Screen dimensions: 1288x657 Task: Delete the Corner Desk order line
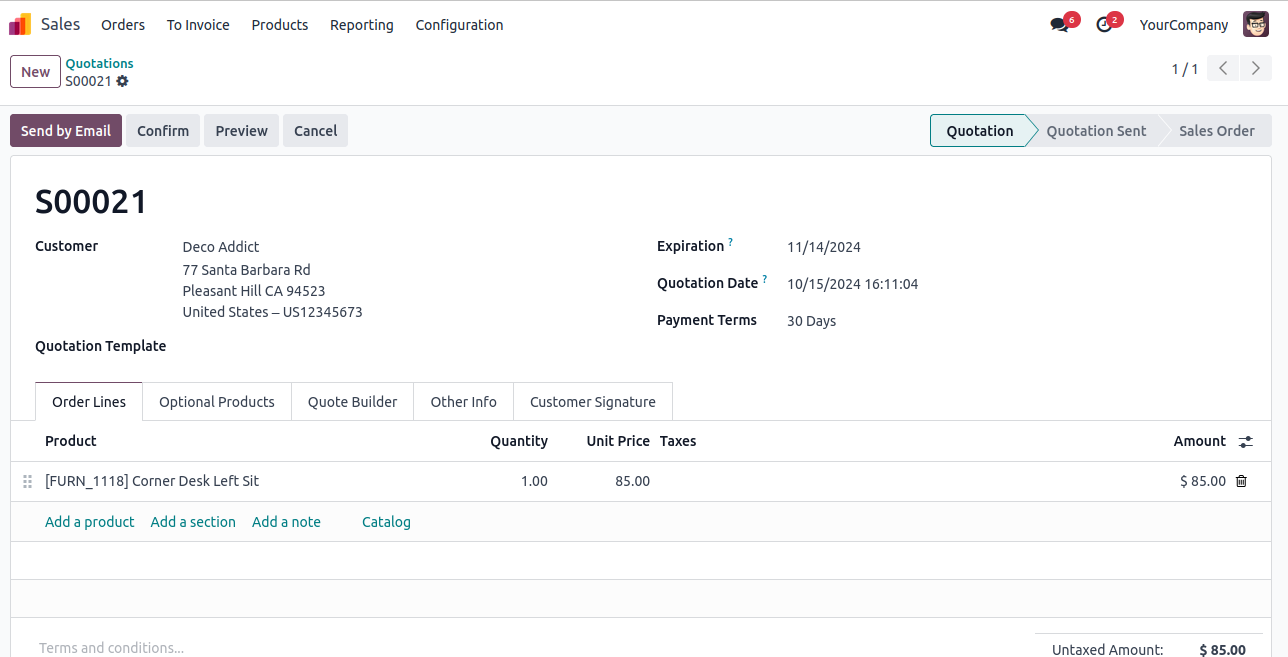[x=1241, y=481]
